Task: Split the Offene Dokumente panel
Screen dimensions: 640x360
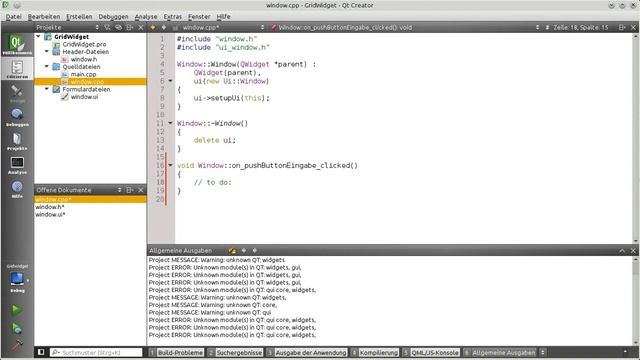Action: [x=129, y=190]
